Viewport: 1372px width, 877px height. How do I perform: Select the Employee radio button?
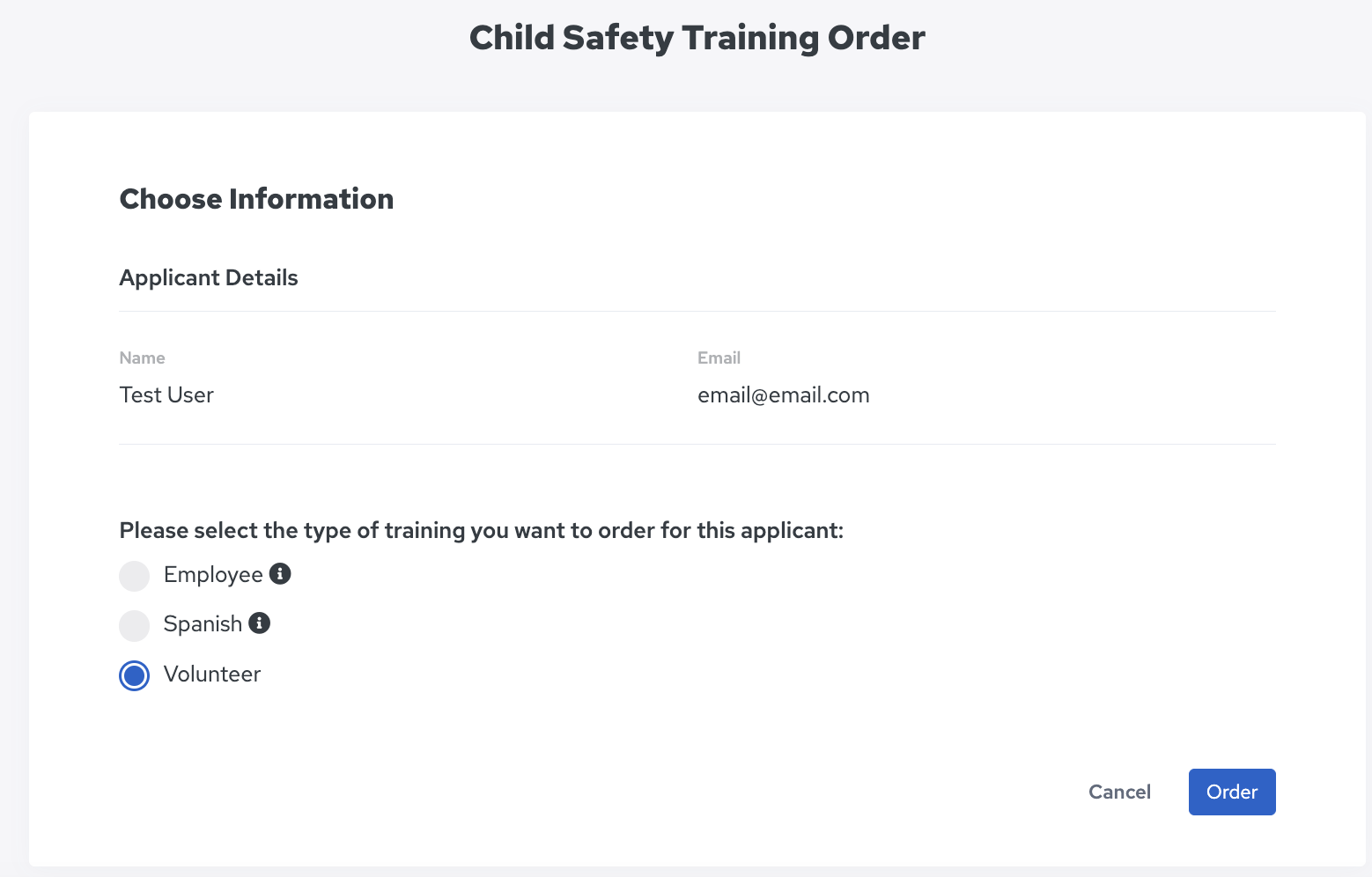(135, 576)
